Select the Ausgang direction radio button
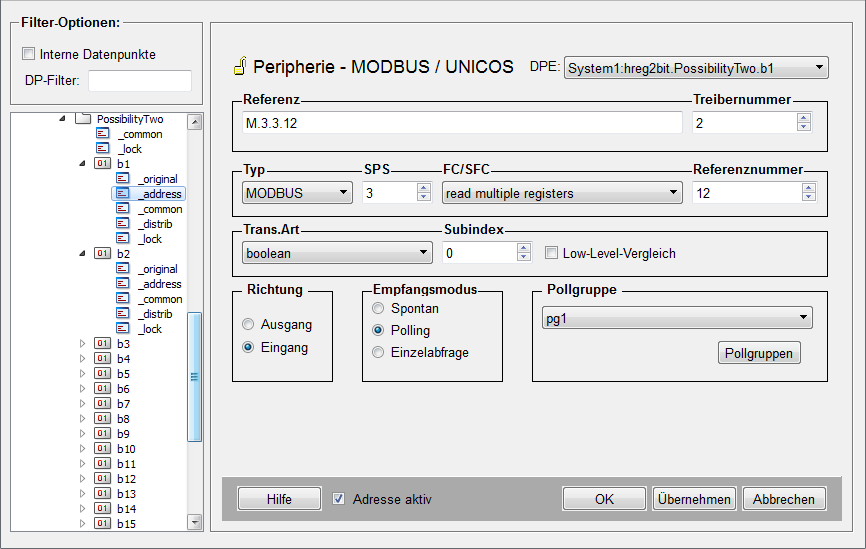Image resolution: width=866 pixels, height=549 pixels. pyautogui.click(x=248, y=324)
